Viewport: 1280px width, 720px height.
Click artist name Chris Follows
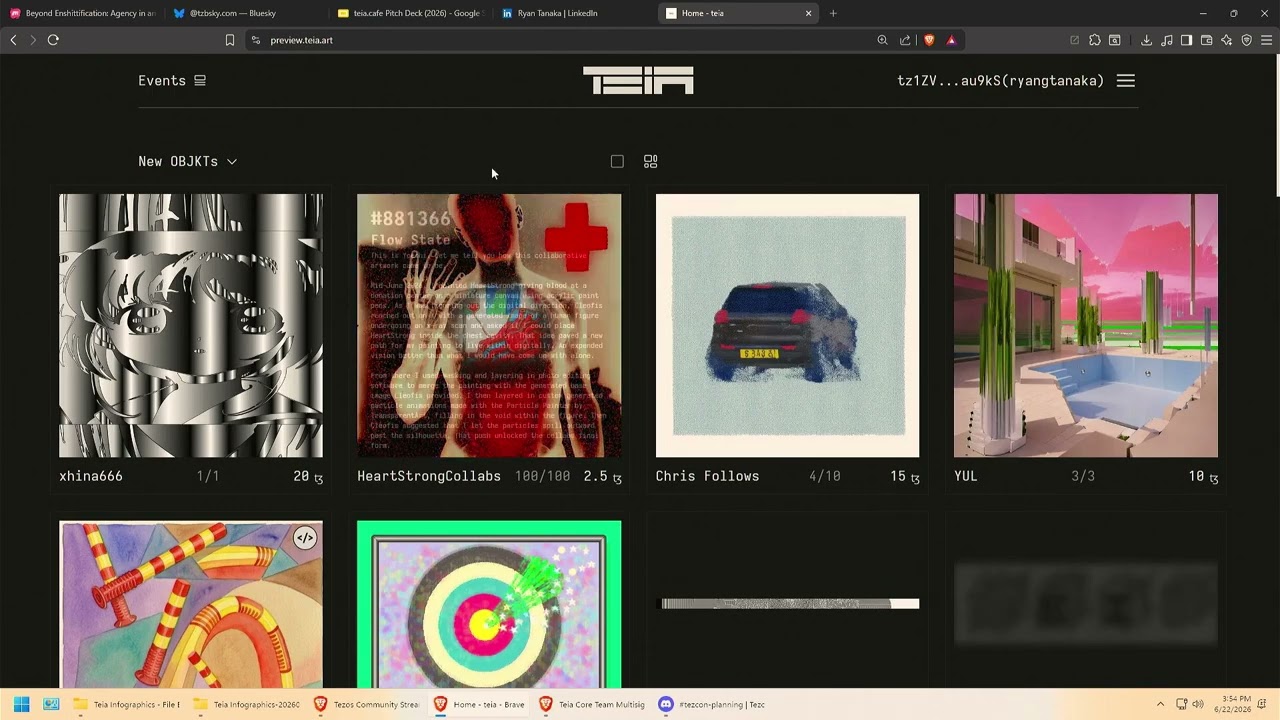click(x=707, y=476)
